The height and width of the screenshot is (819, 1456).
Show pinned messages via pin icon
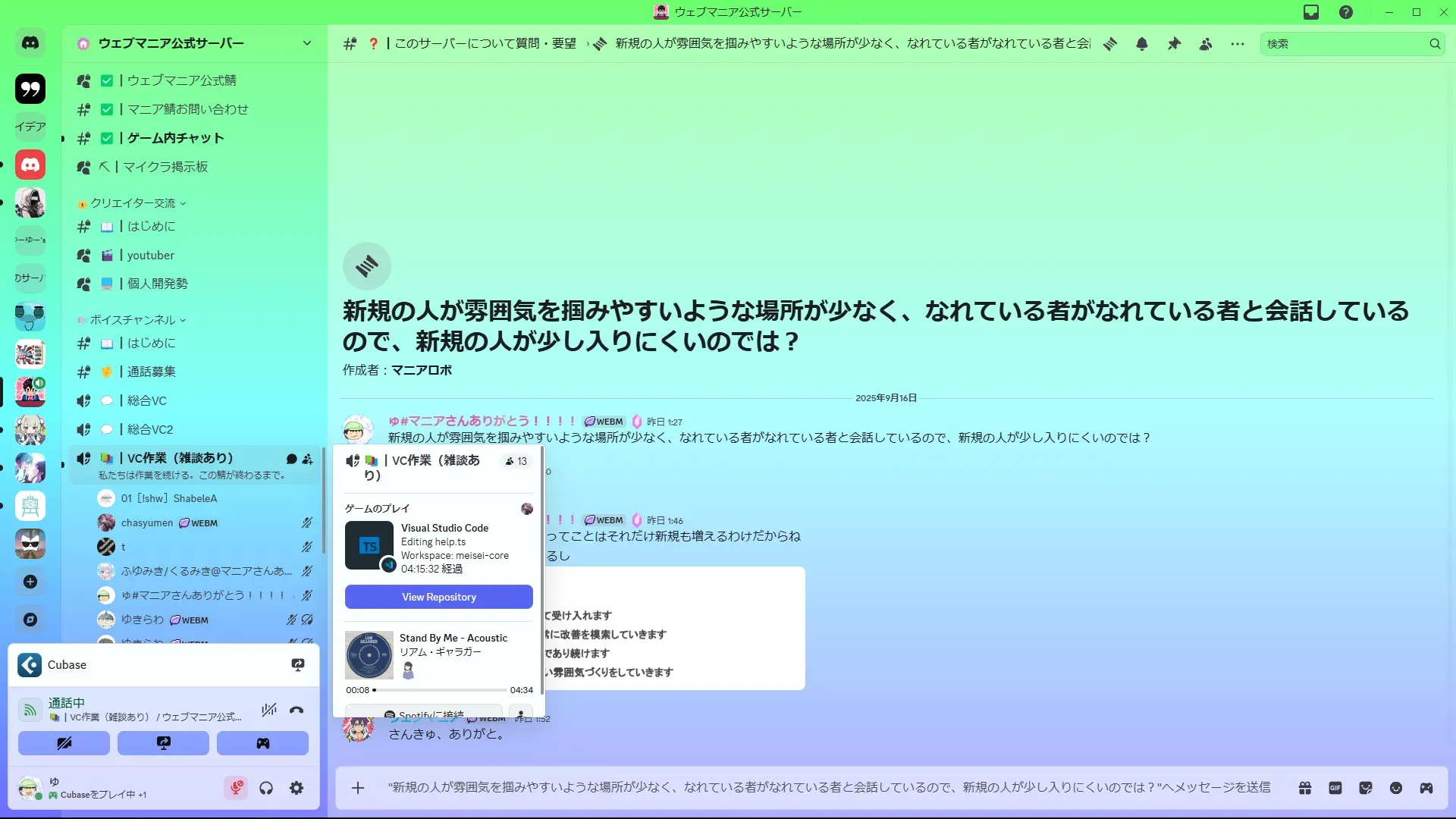click(1174, 44)
